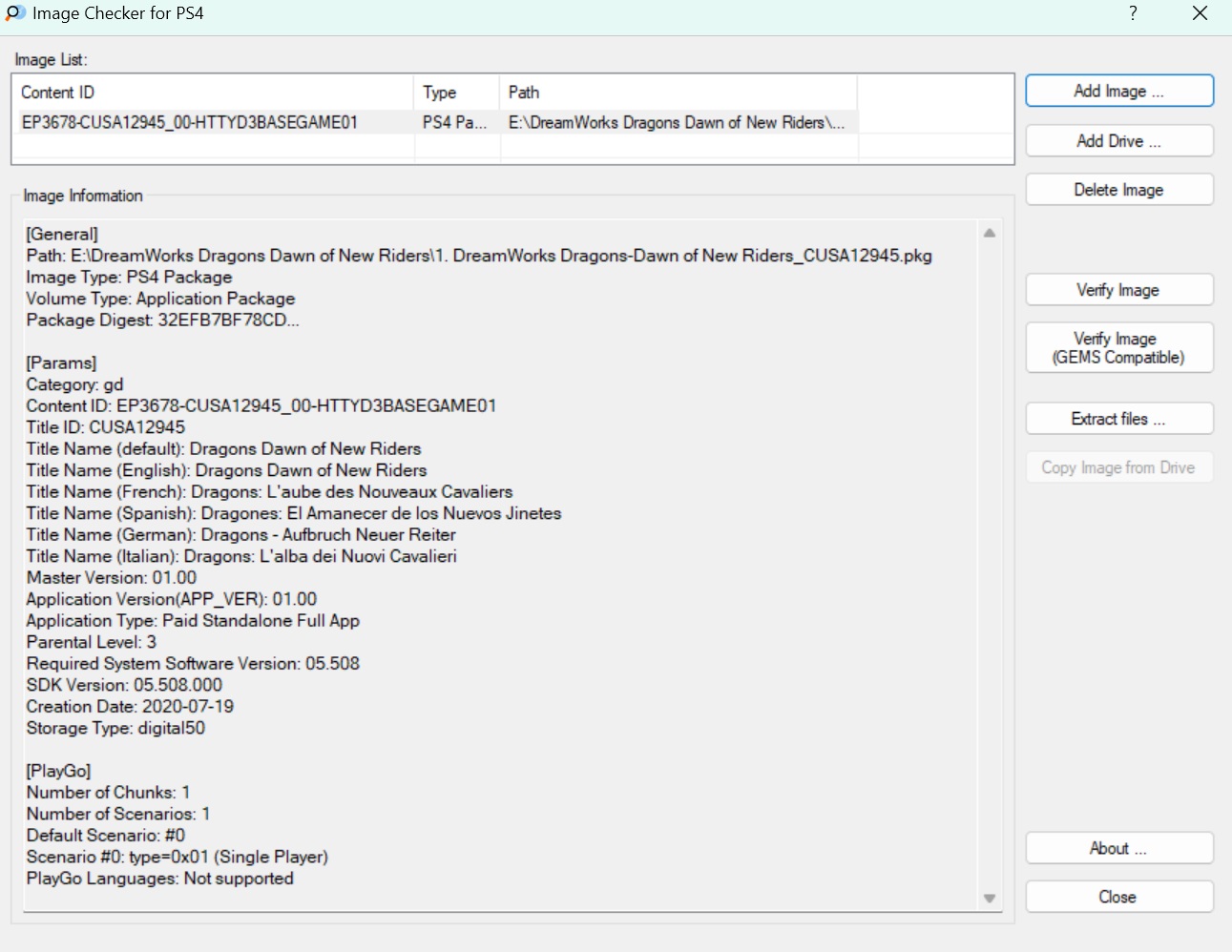Image resolution: width=1232 pixels, height=952 pixels.
Task: Open the Extract files dialog
Action: click(1118, 419)
